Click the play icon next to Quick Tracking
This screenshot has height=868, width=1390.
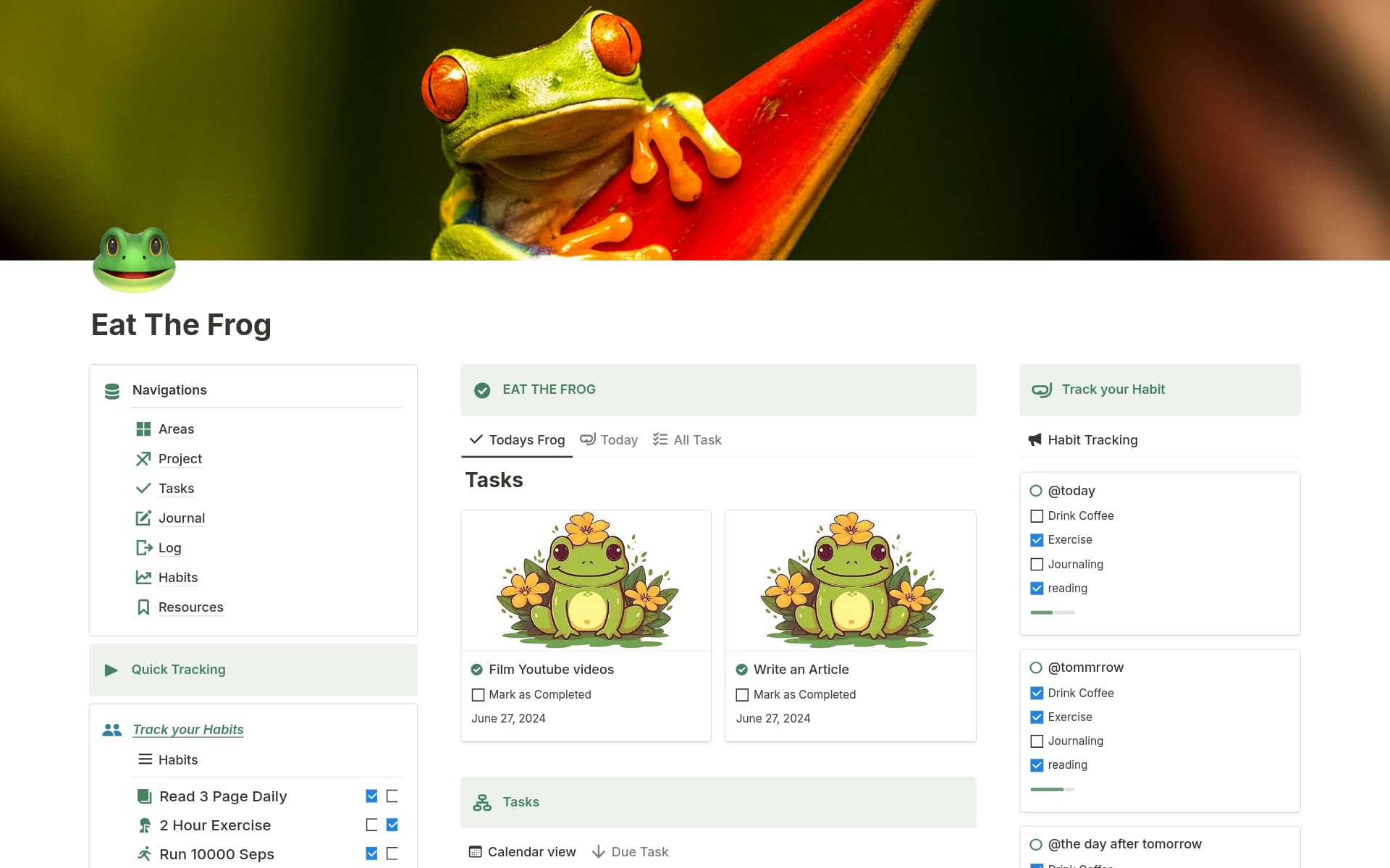coord(111,670)
